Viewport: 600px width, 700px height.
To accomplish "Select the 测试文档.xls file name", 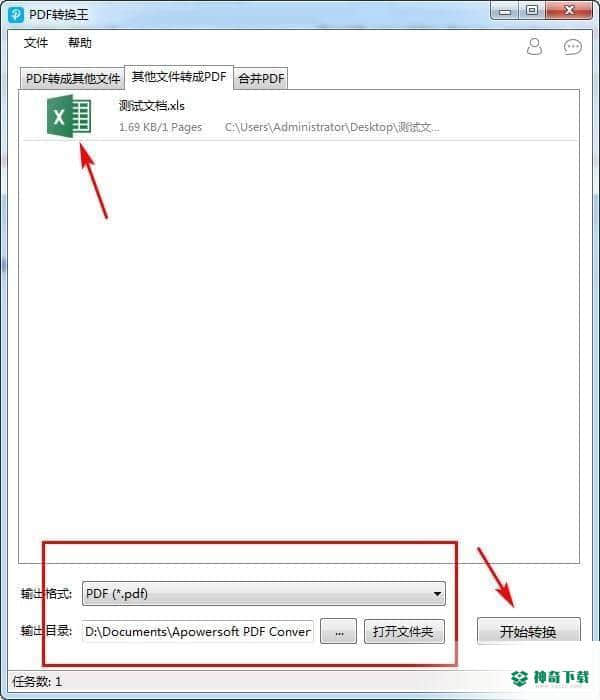I will pos(152,106).
